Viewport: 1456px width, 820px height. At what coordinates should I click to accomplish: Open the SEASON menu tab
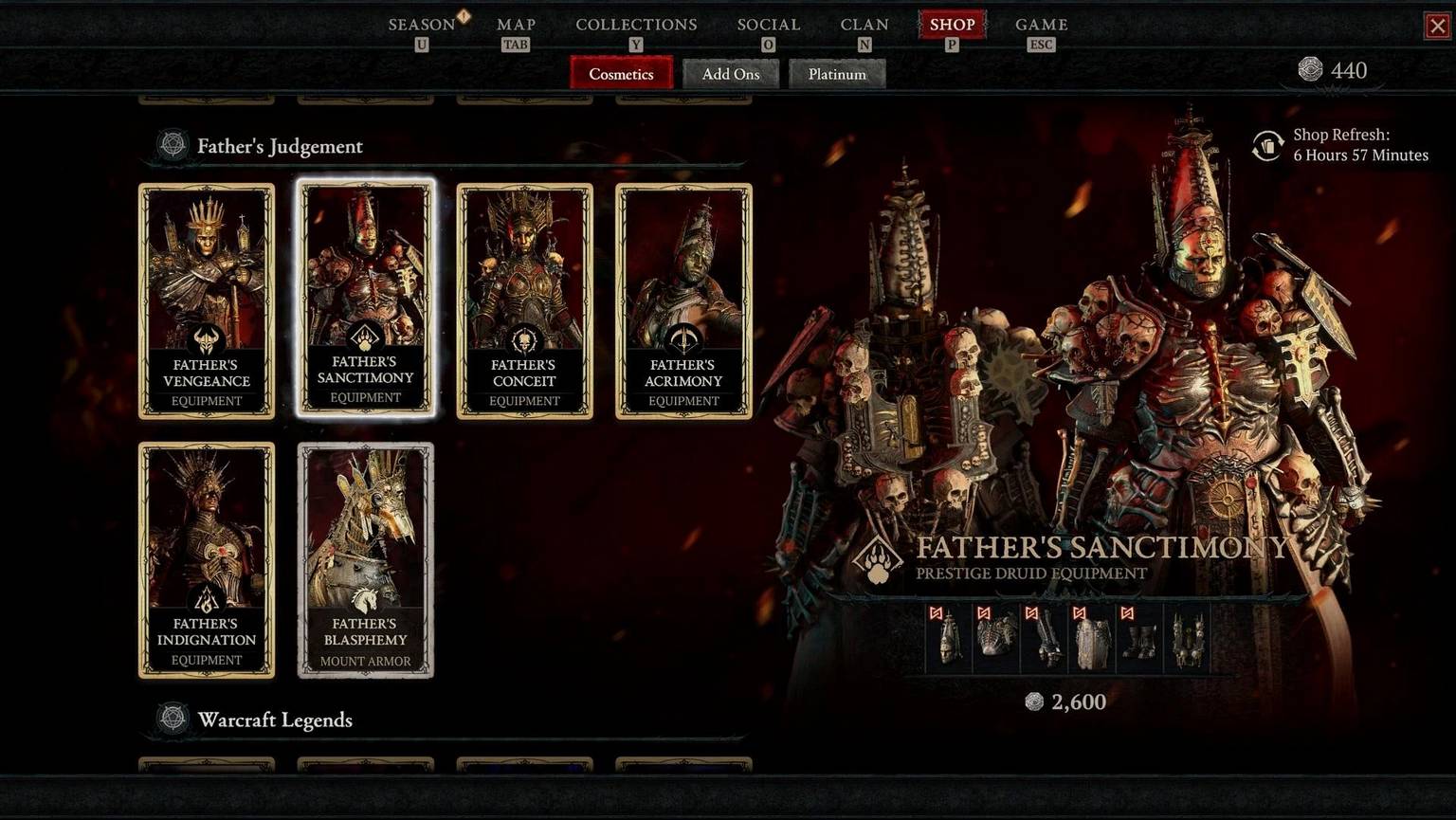pos(422,25)
